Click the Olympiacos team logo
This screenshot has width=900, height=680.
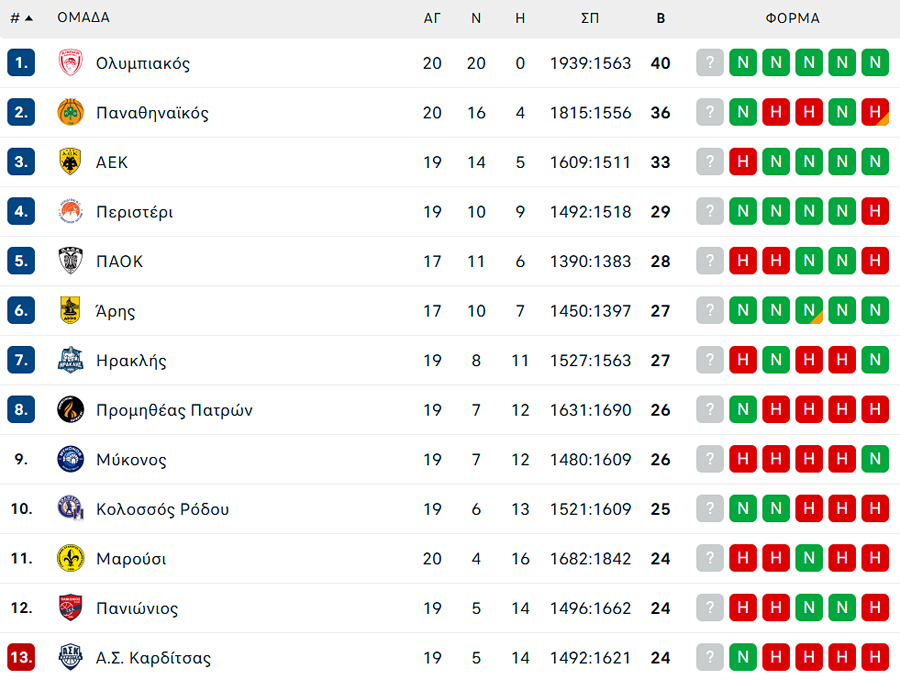(x=71, y=63)
